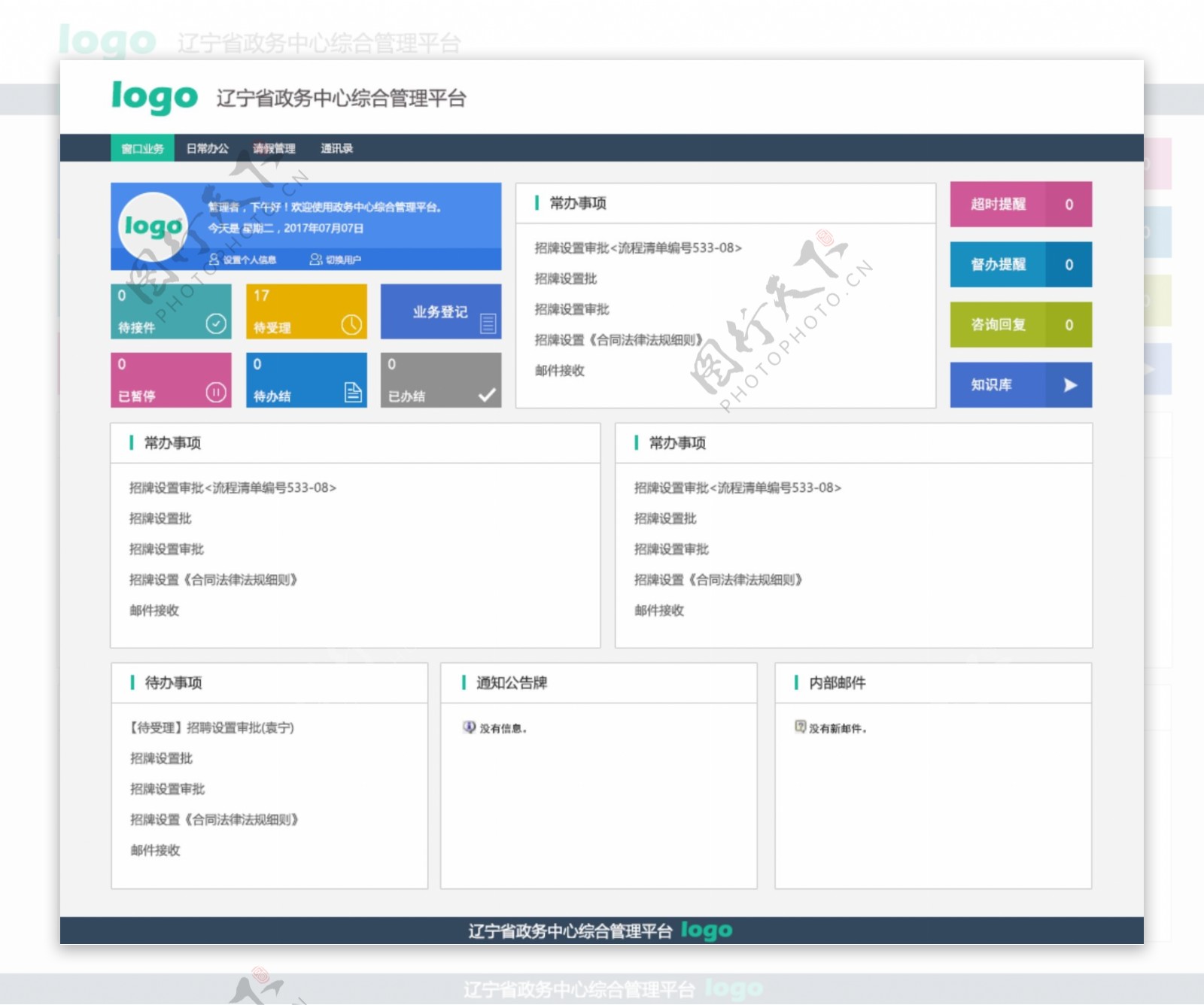Open 邮件接收 in lower-right 常办事项 panel
The image size is (1204, 1005).
click(x=659, y=610)
